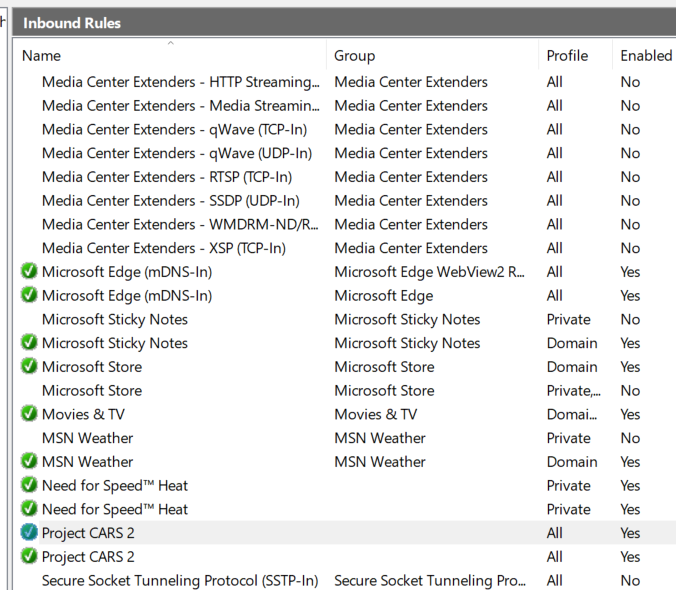Sort rules by the Name column header

point(41,56)
